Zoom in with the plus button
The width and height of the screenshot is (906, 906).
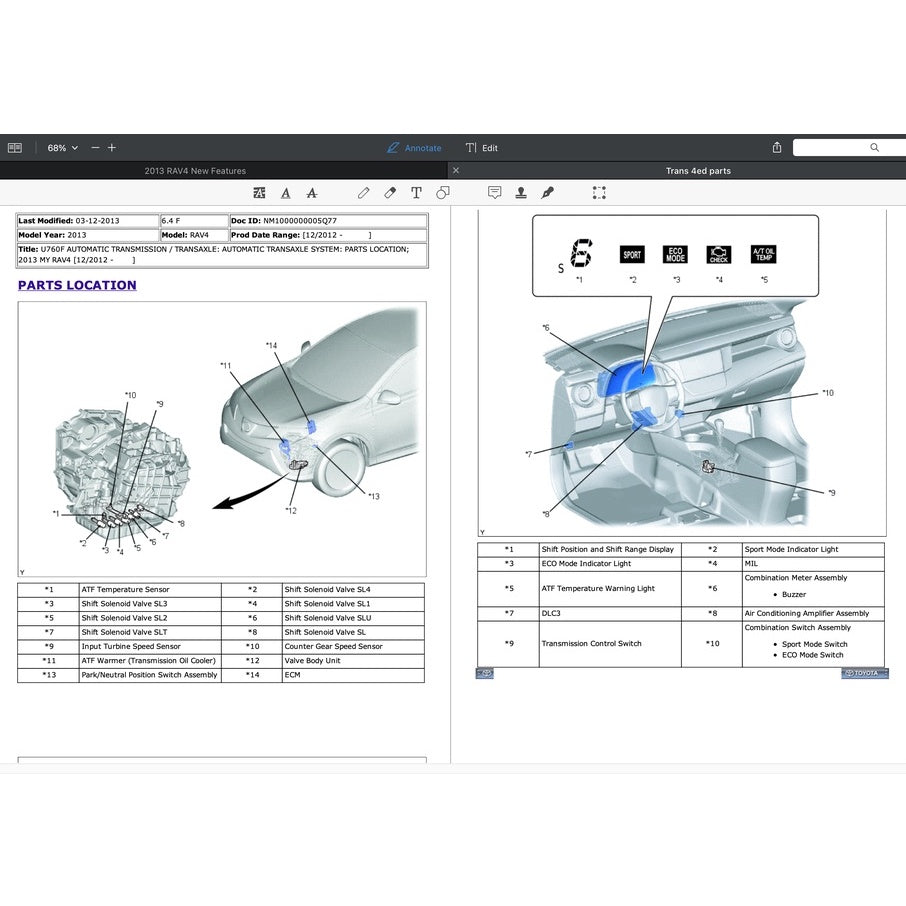pyautogui.click(x=112, y=148)
